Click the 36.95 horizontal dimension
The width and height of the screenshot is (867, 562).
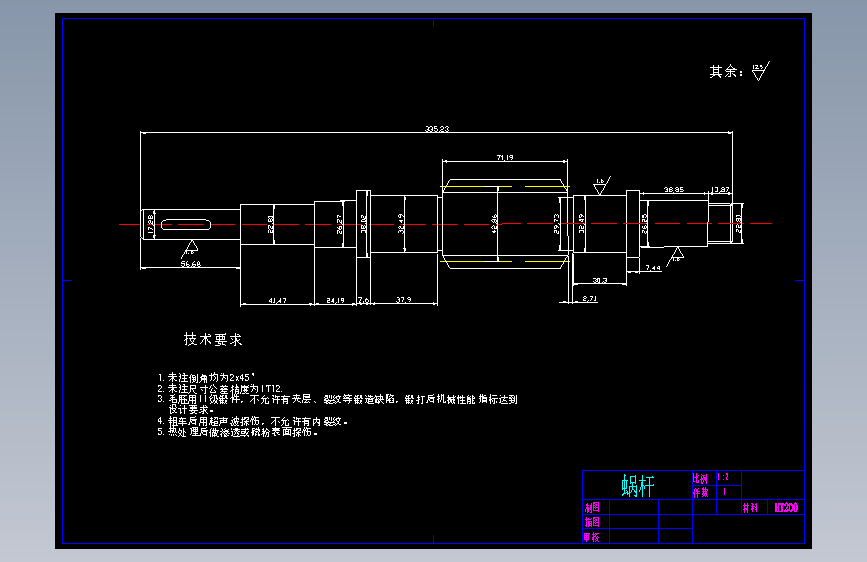(673, 189)
